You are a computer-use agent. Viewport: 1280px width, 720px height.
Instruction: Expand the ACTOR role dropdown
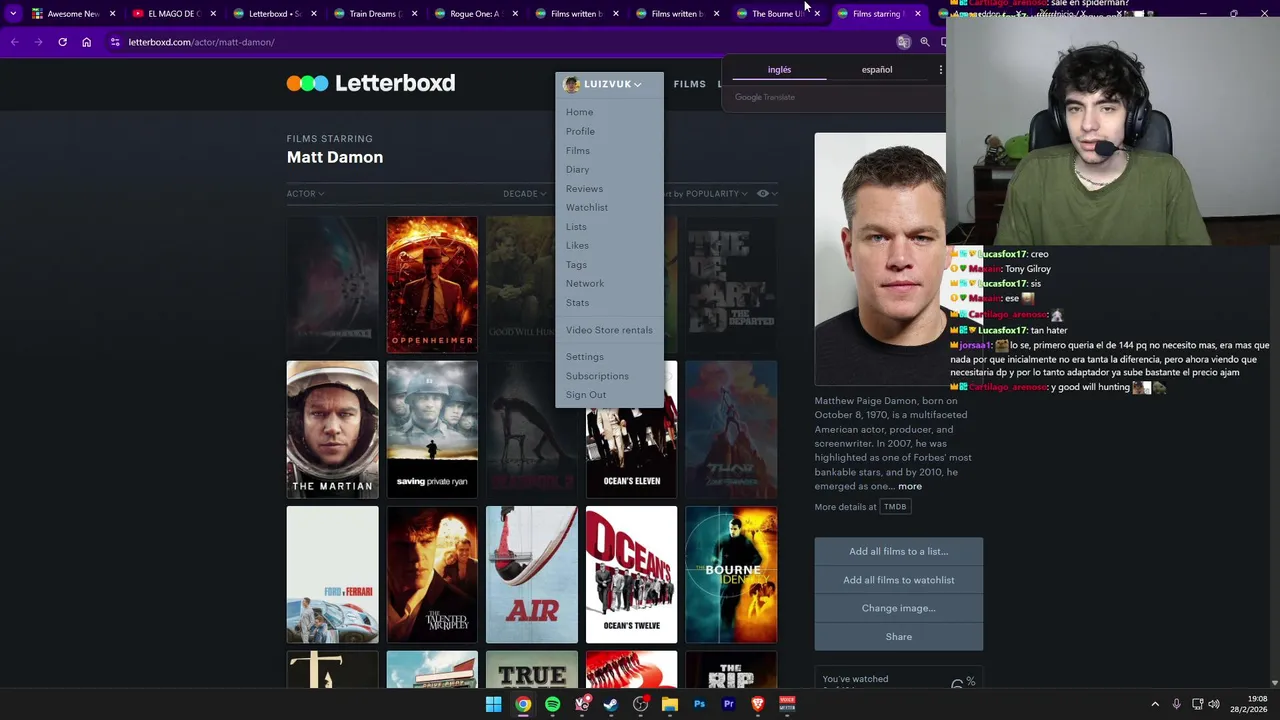[305, 194]
